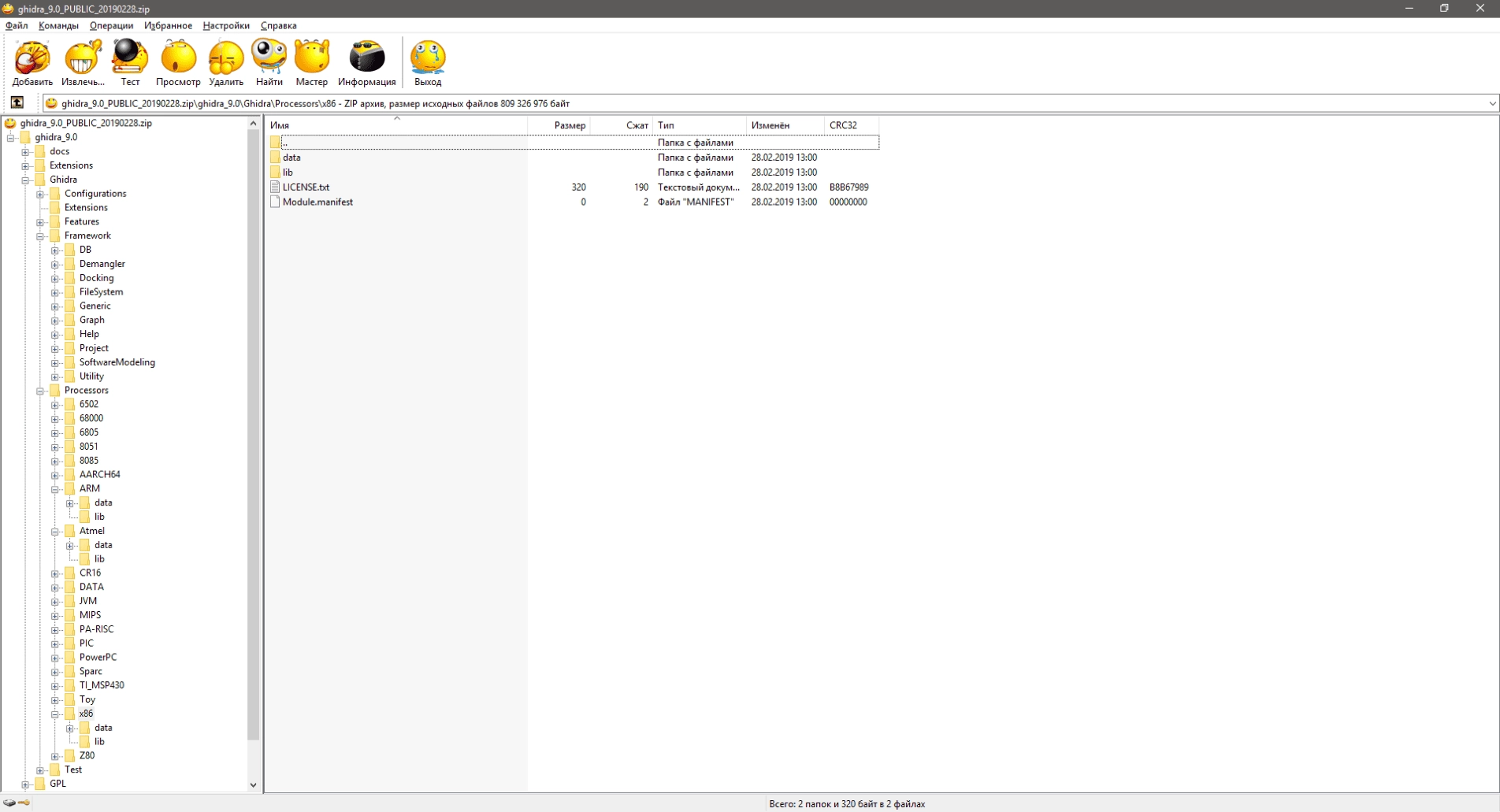
Task: Expand the MIPS tree node
Action: 55,616
